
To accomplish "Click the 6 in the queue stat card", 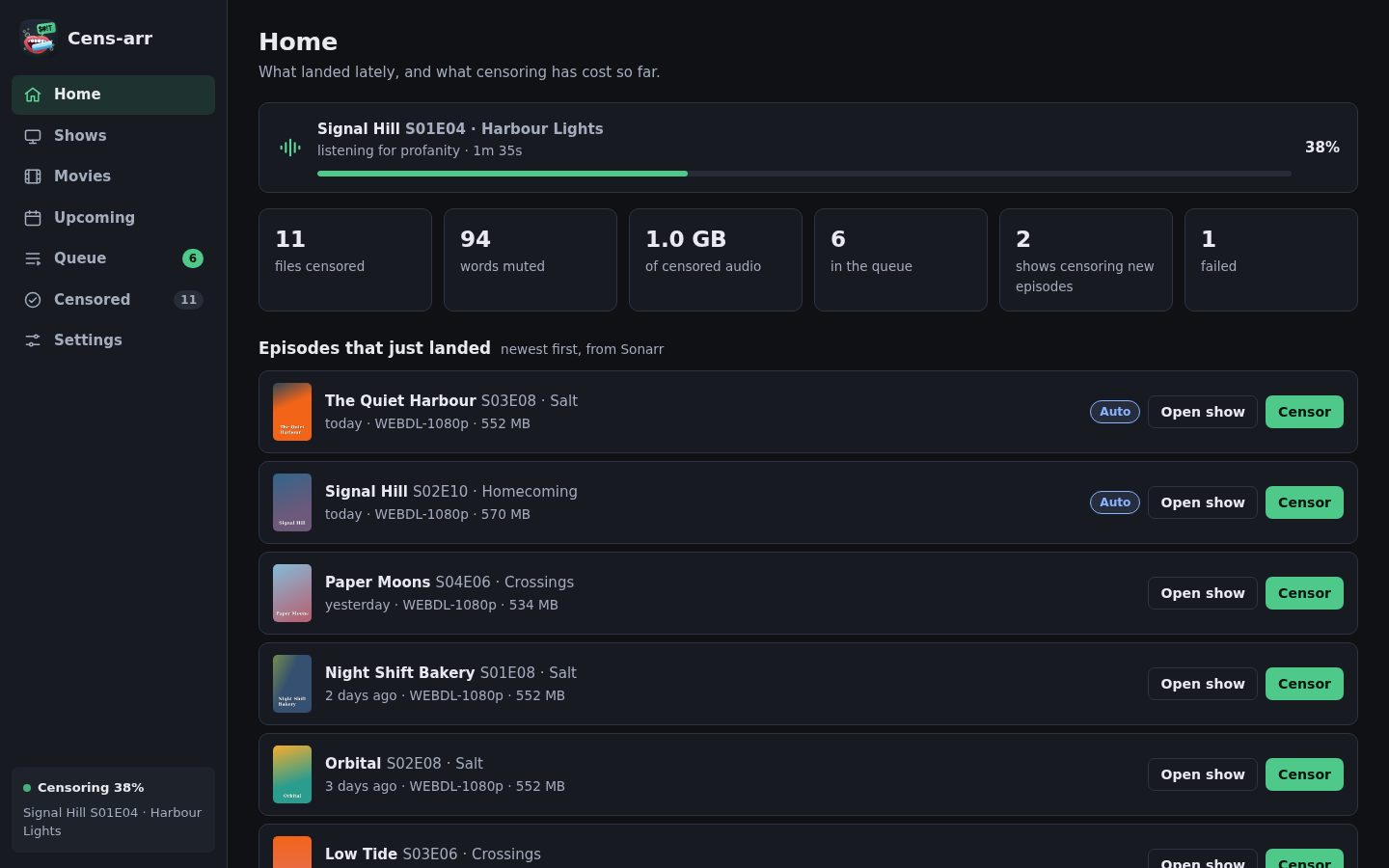I will coord(901,260).
